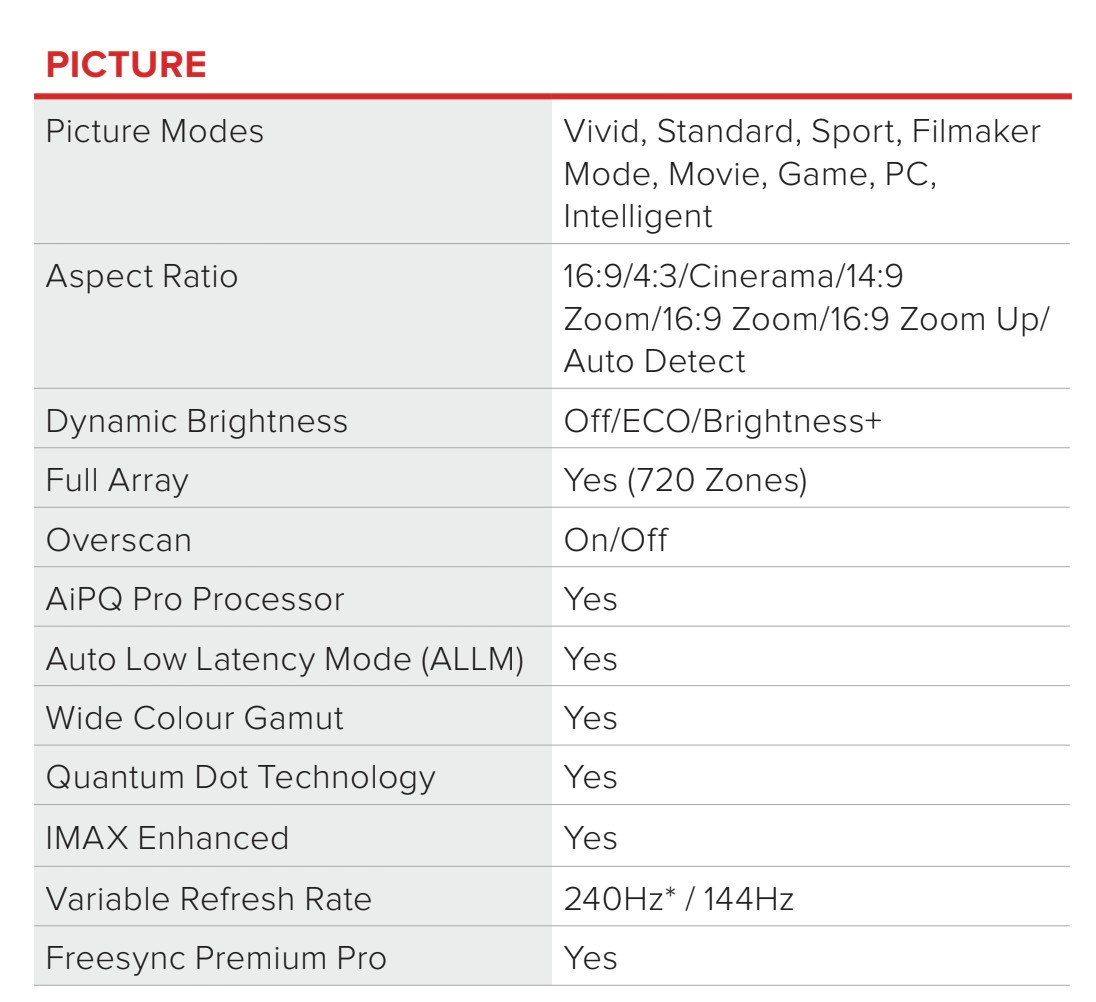1096x1002 pixels.
Task: Click the On/Off Overscan value
Action: click(x=615, y=540)
